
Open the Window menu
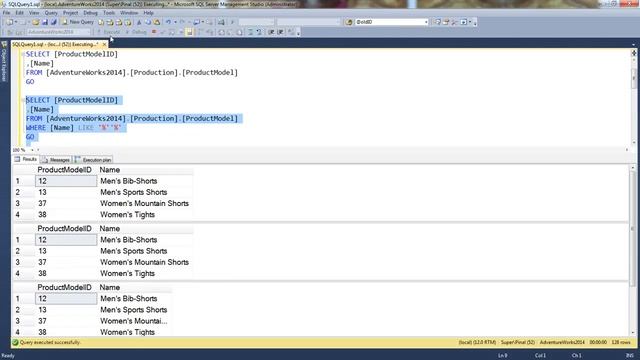[x=129, y=13]
